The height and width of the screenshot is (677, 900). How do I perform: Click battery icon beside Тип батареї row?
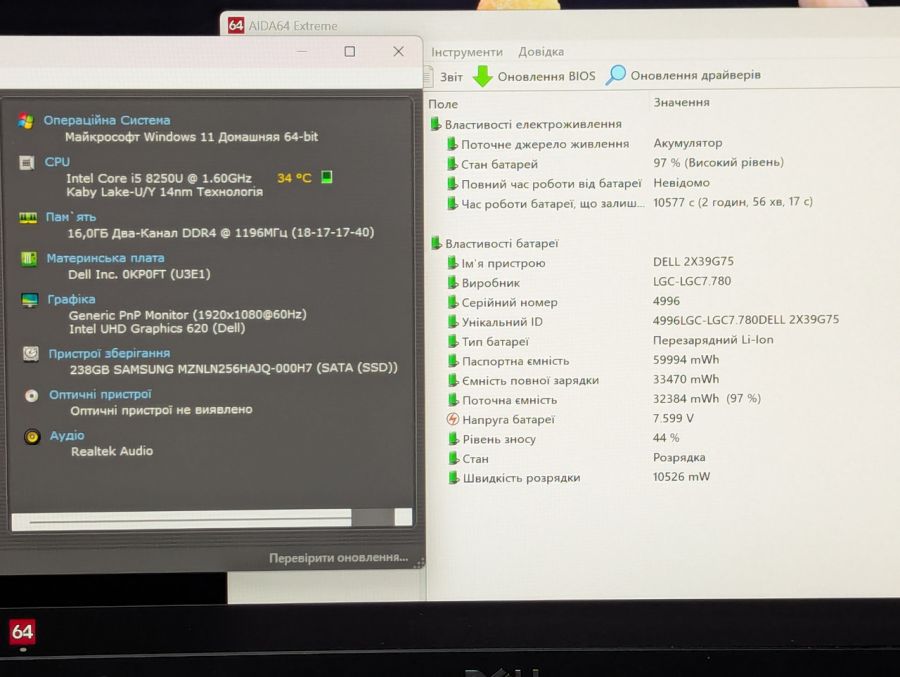(453, 342)
